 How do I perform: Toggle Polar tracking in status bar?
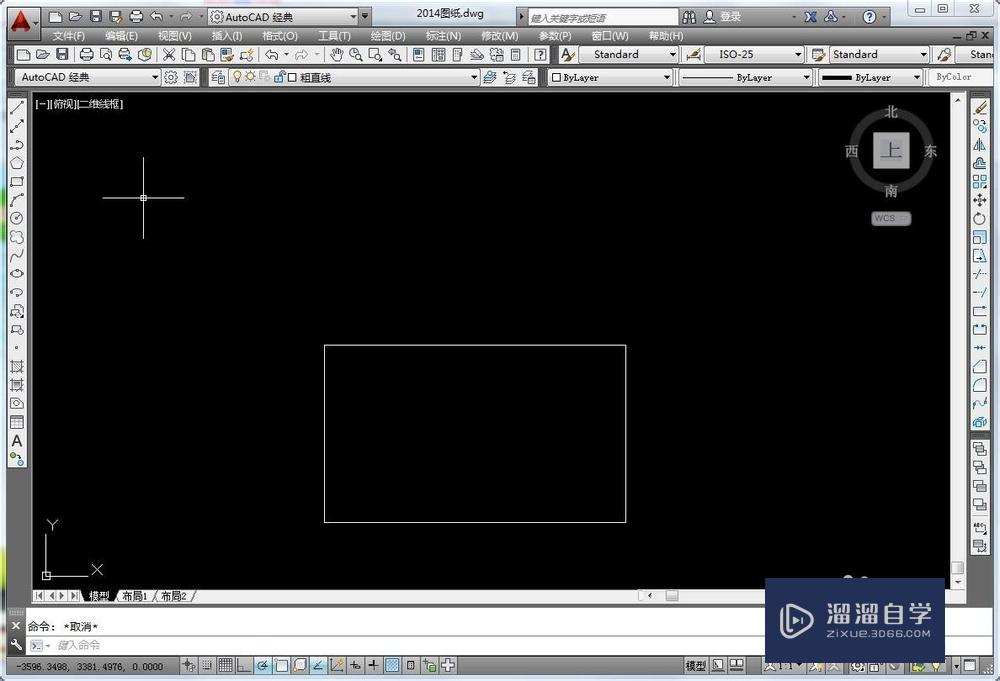click(x=262, y=666)
